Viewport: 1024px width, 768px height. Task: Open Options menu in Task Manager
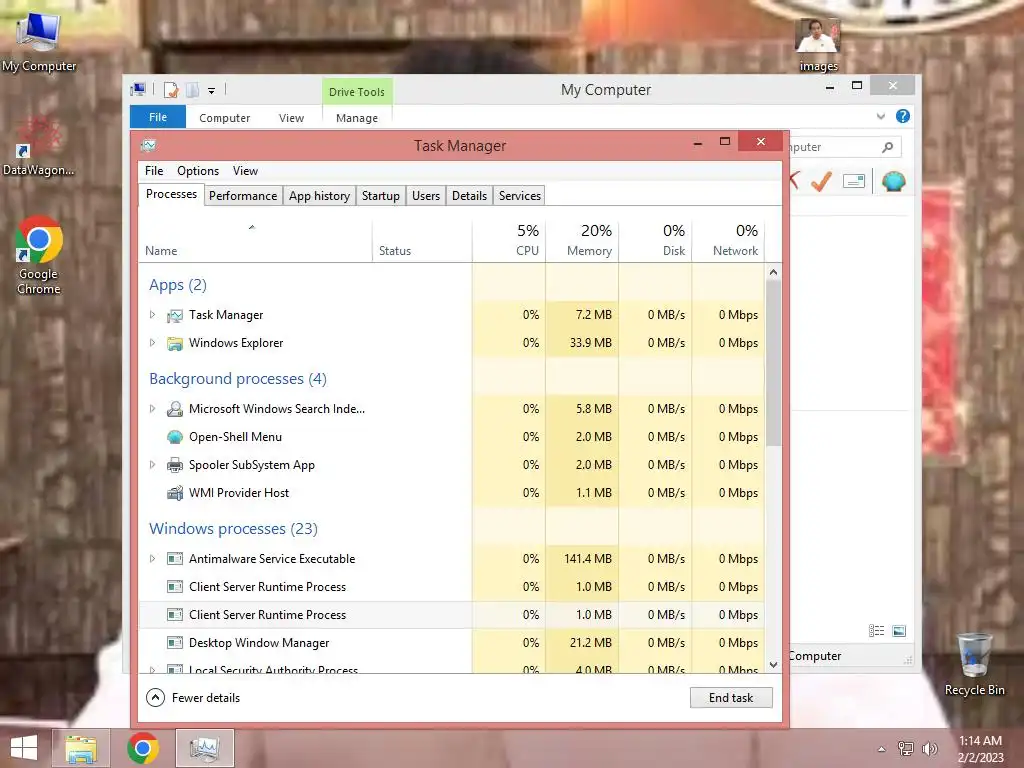click(x=198, y=171)
